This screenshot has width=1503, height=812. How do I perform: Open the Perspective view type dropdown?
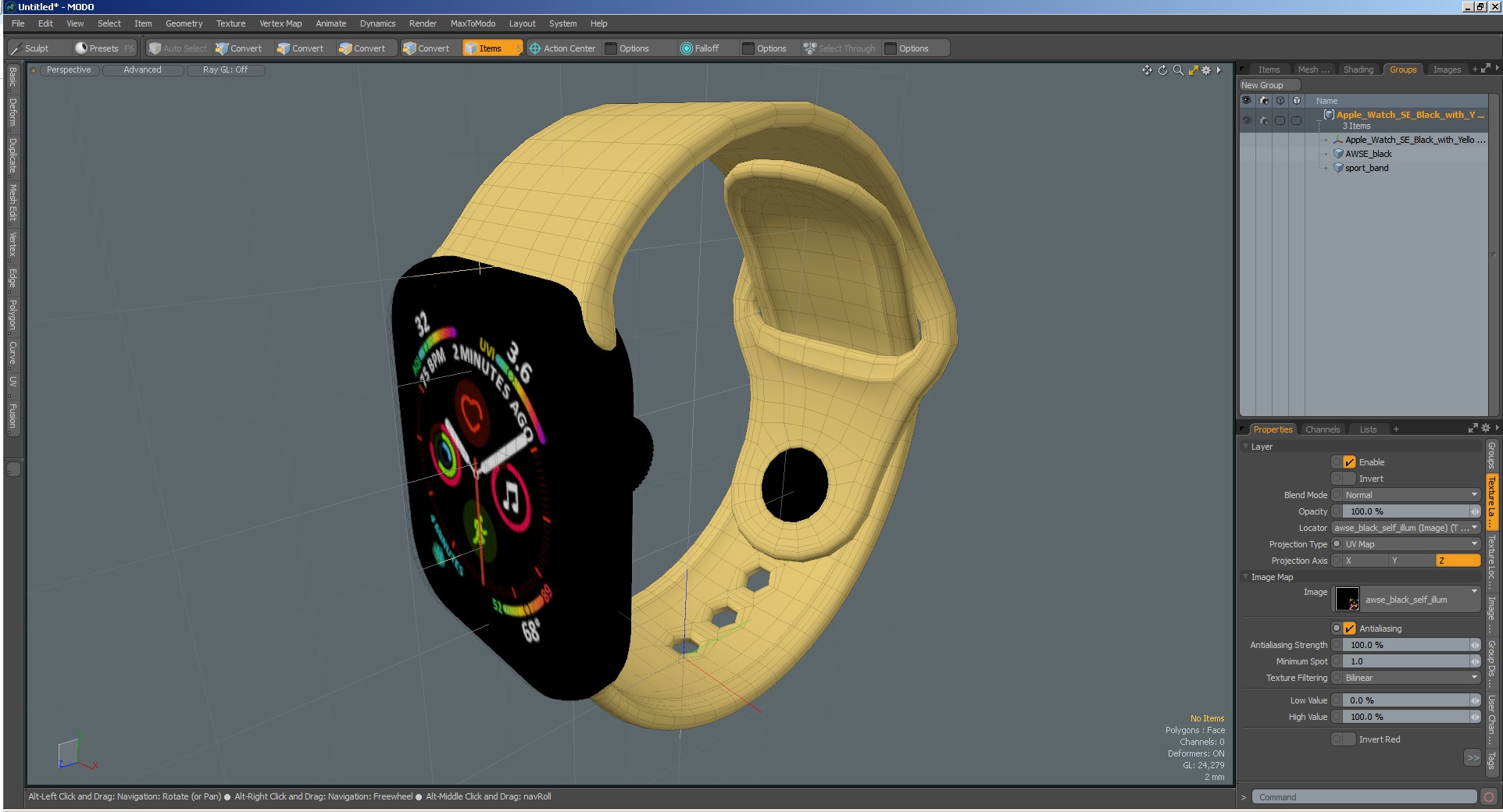69,70
